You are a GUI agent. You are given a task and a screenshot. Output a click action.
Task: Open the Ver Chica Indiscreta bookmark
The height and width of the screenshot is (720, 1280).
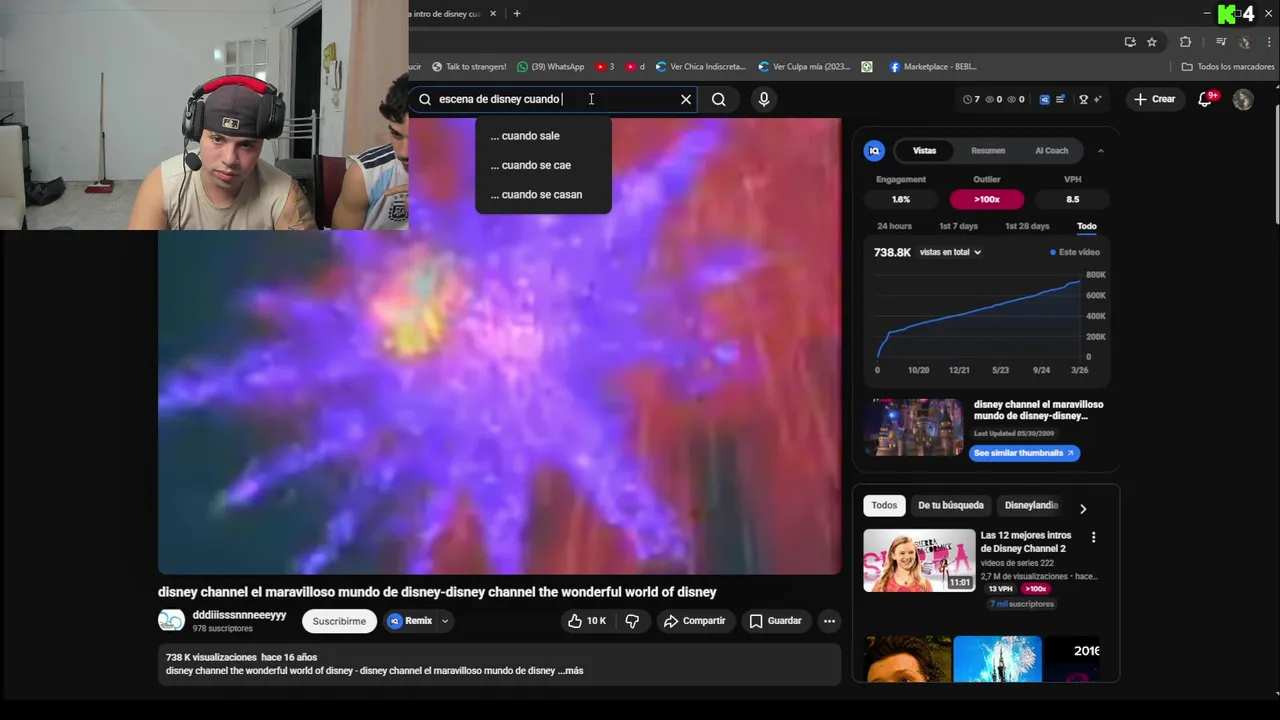701,67
